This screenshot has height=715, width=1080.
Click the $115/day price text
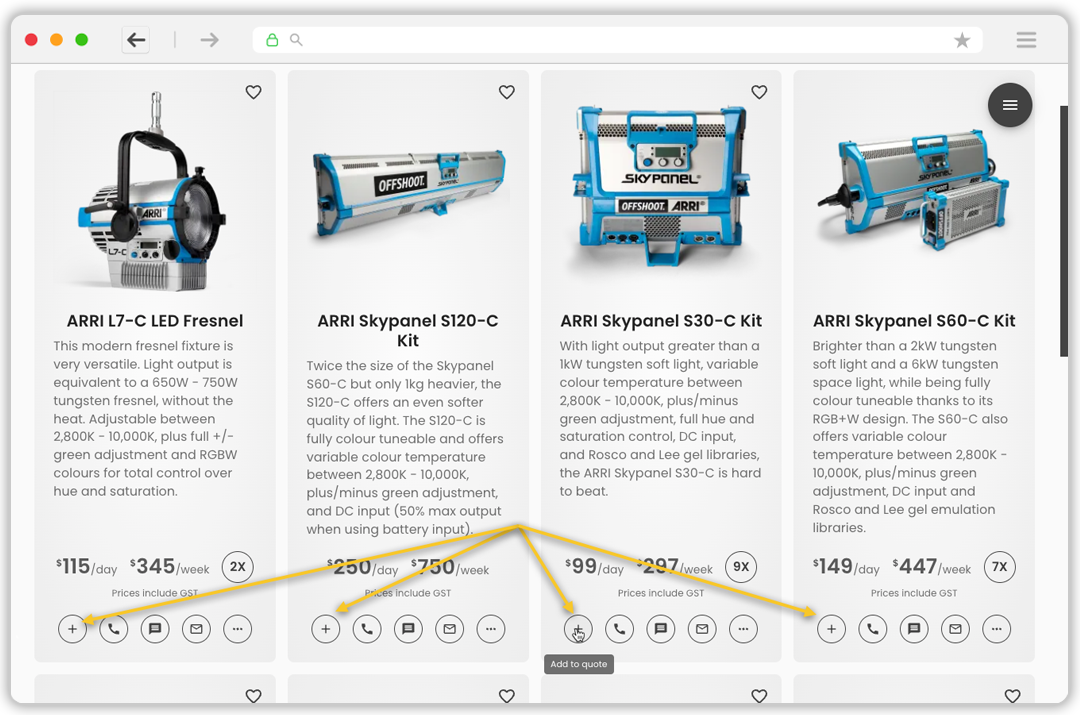[x=87, y=568]
